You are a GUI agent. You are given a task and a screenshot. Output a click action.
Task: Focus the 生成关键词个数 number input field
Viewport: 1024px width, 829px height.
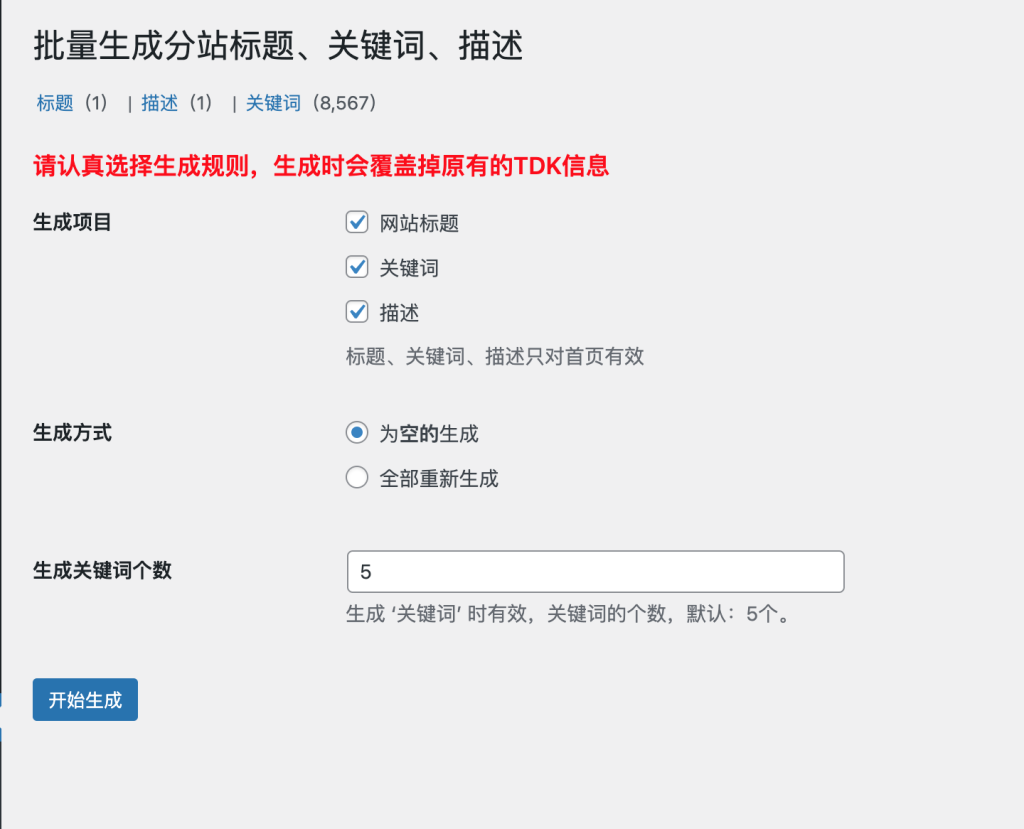[595, 571]
